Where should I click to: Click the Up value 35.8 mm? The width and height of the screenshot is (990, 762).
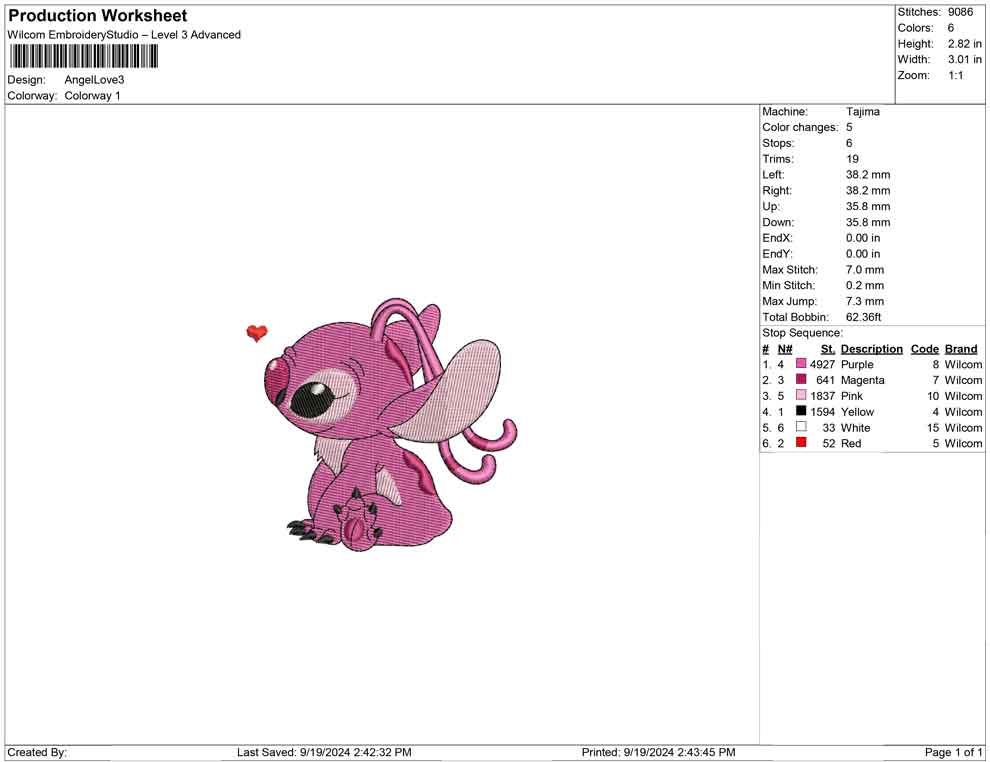point(868,206)
